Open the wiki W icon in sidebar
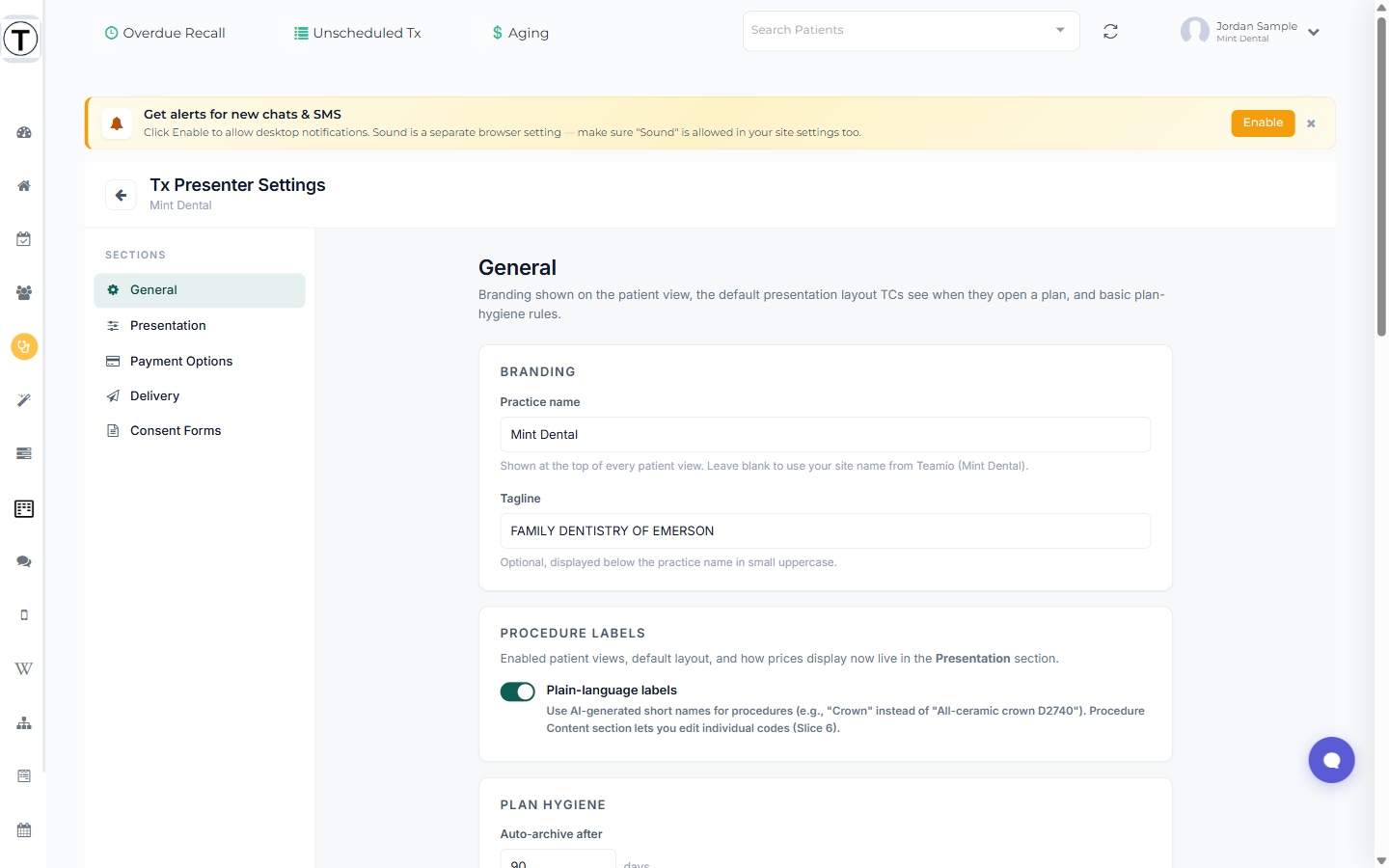 [24, 668]
